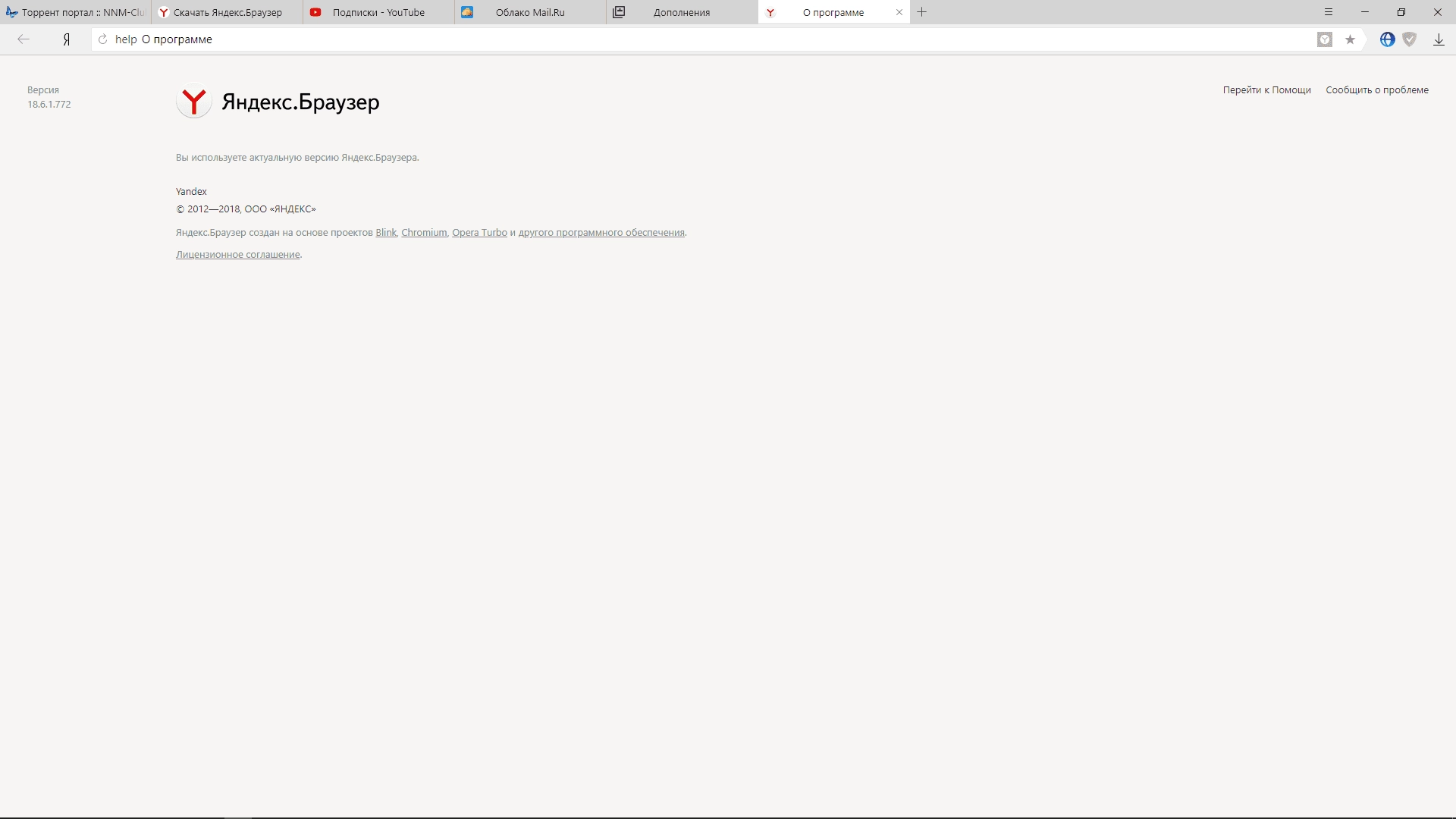The image size is (1456, 819).
Task: Switch to the NNM-Club torrent portal tab
Action: [76, 12]
